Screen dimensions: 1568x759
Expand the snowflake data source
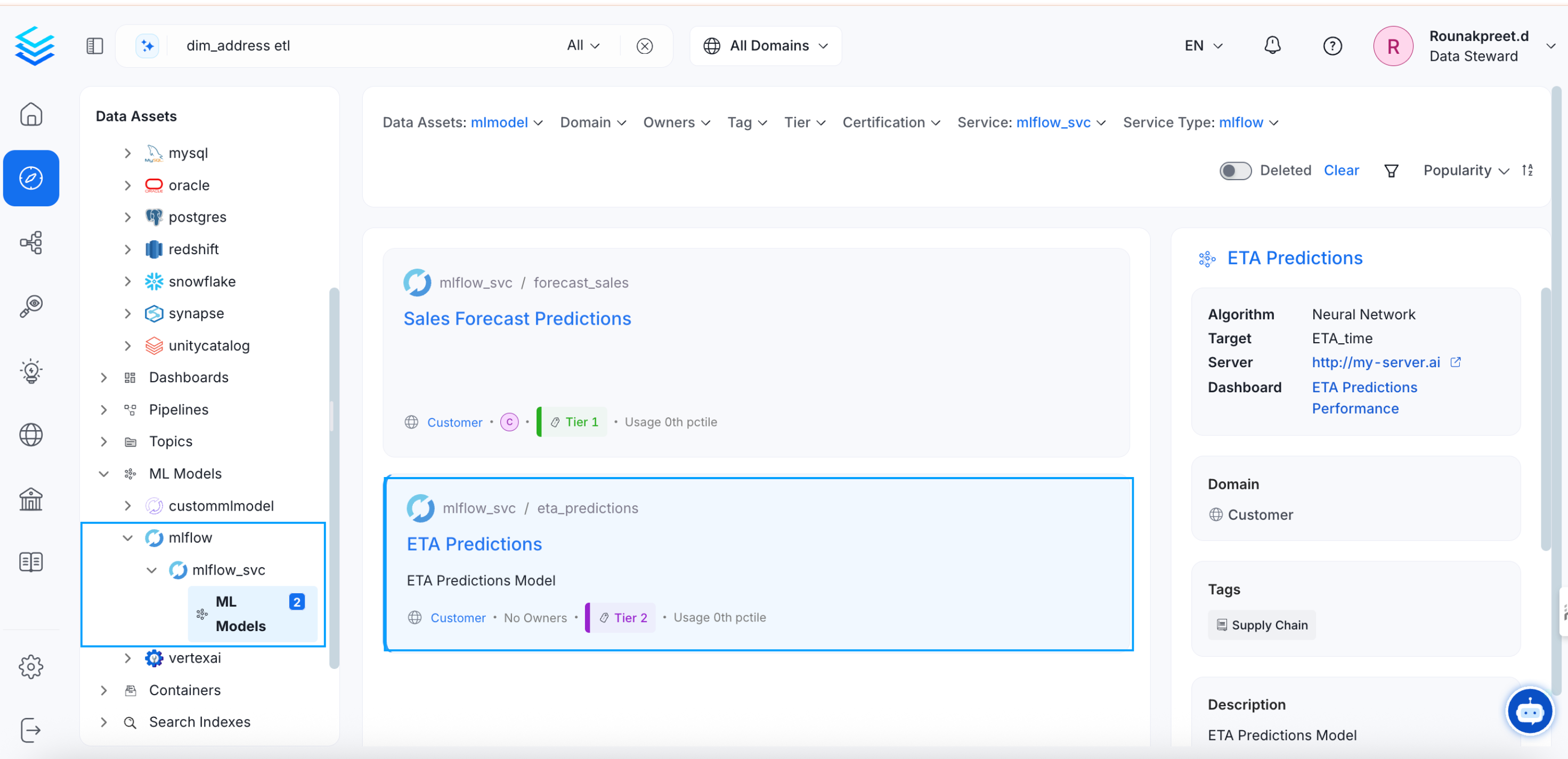click(127, 281)
